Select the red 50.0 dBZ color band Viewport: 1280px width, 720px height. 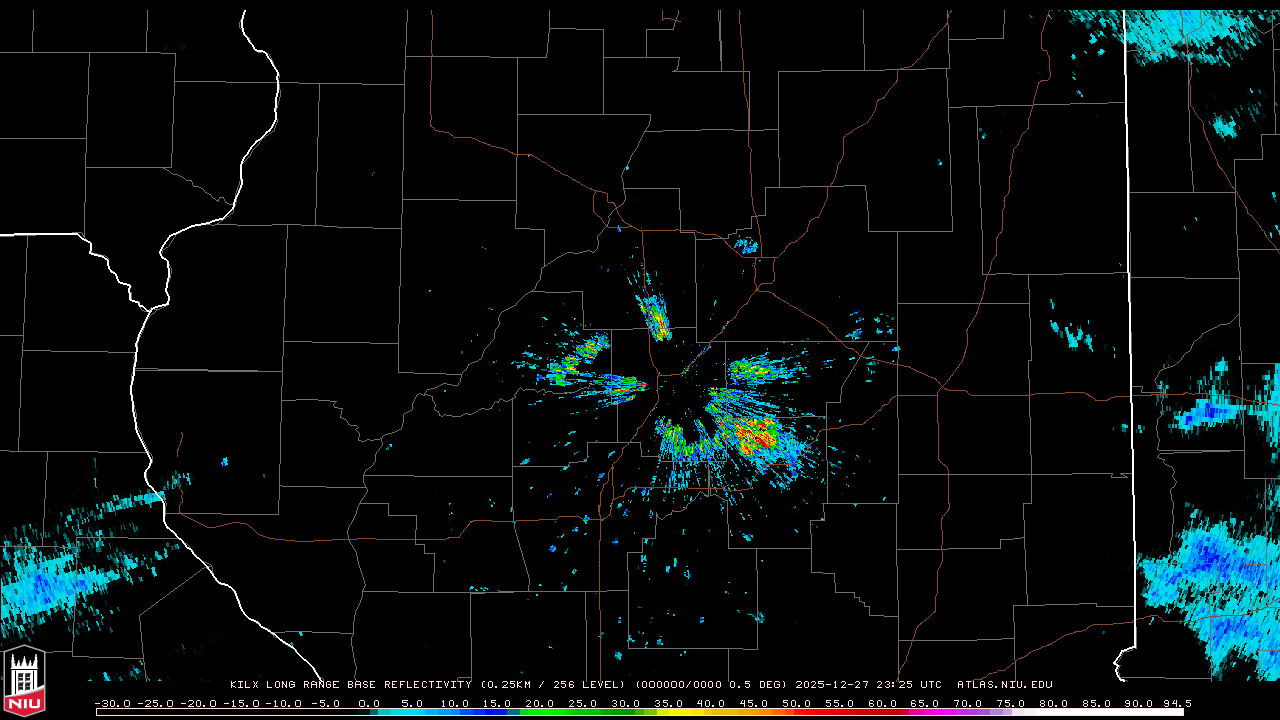(x=797, y=712)
